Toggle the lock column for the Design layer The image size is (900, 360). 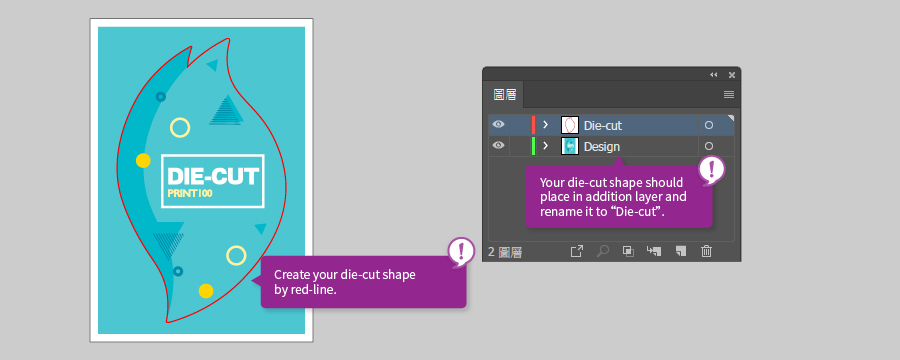(x=520, y=146)
